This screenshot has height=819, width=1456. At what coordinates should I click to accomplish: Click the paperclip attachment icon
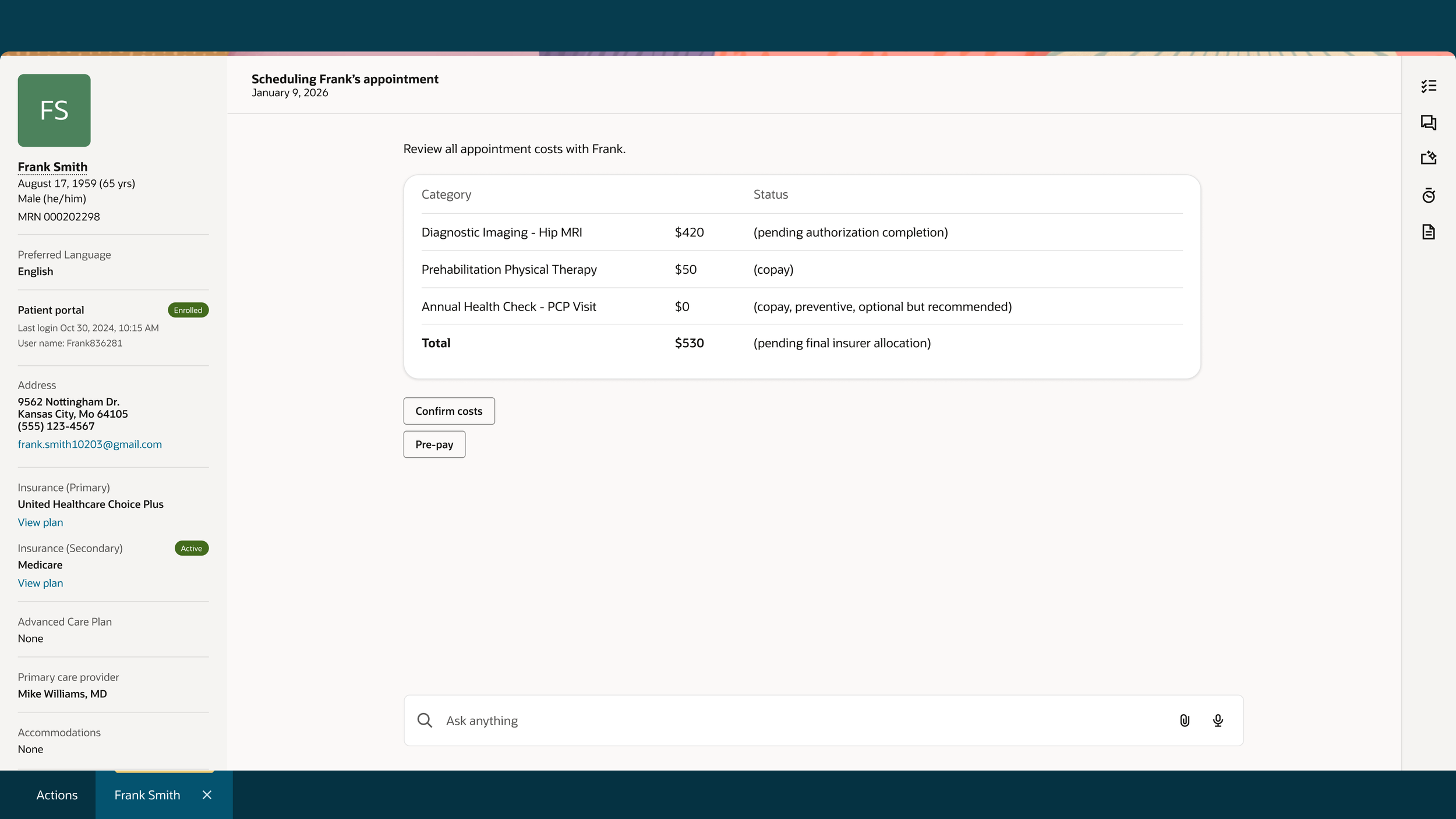[1185, 721]
